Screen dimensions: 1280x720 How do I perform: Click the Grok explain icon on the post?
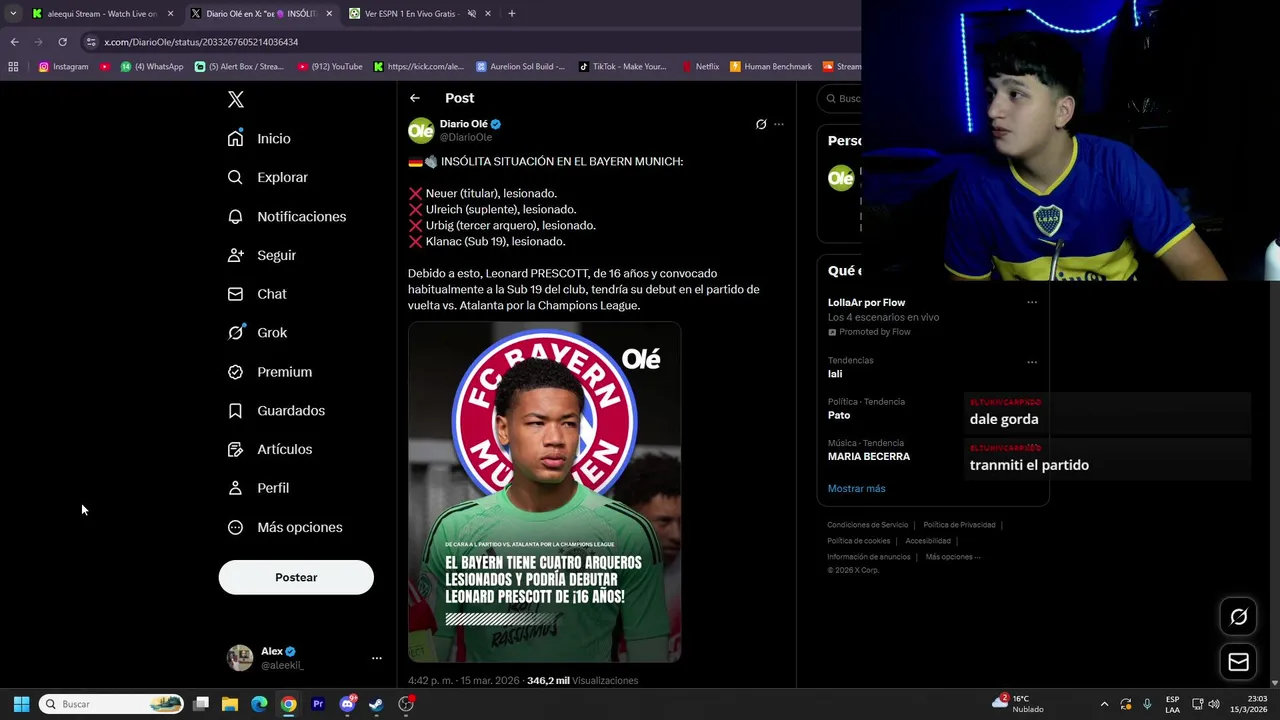761,124
